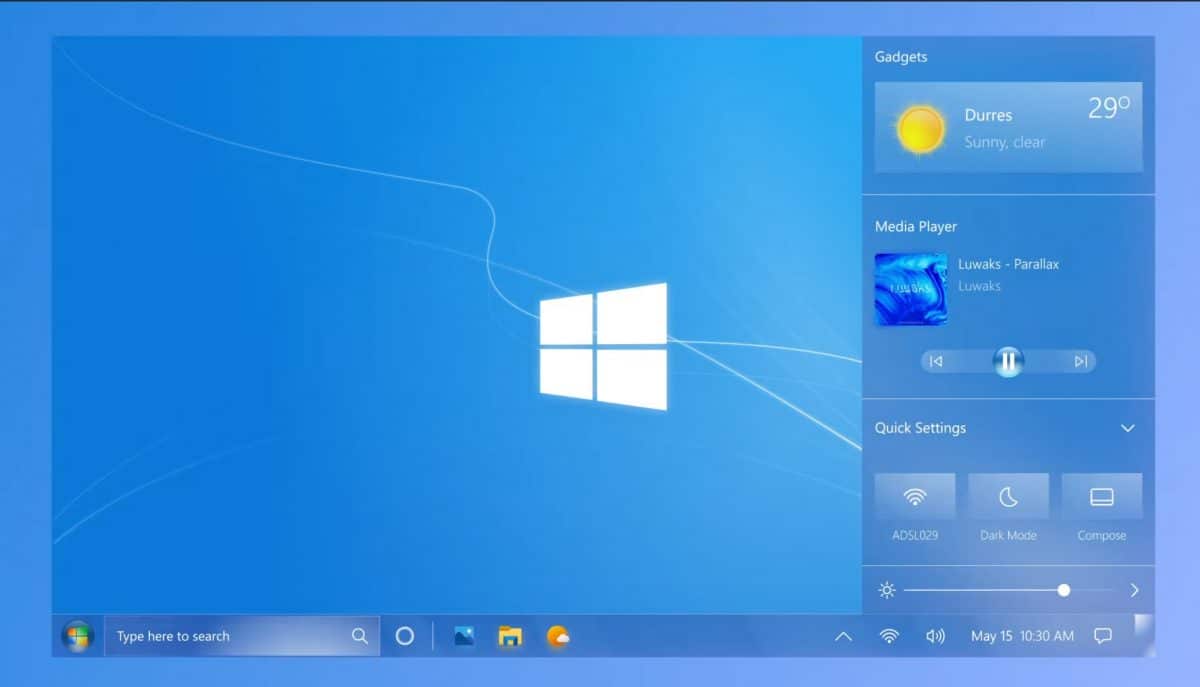This screenshot has width=1200, height=687.
Task: Click the brightness sun icon
Action: (886, 590)
